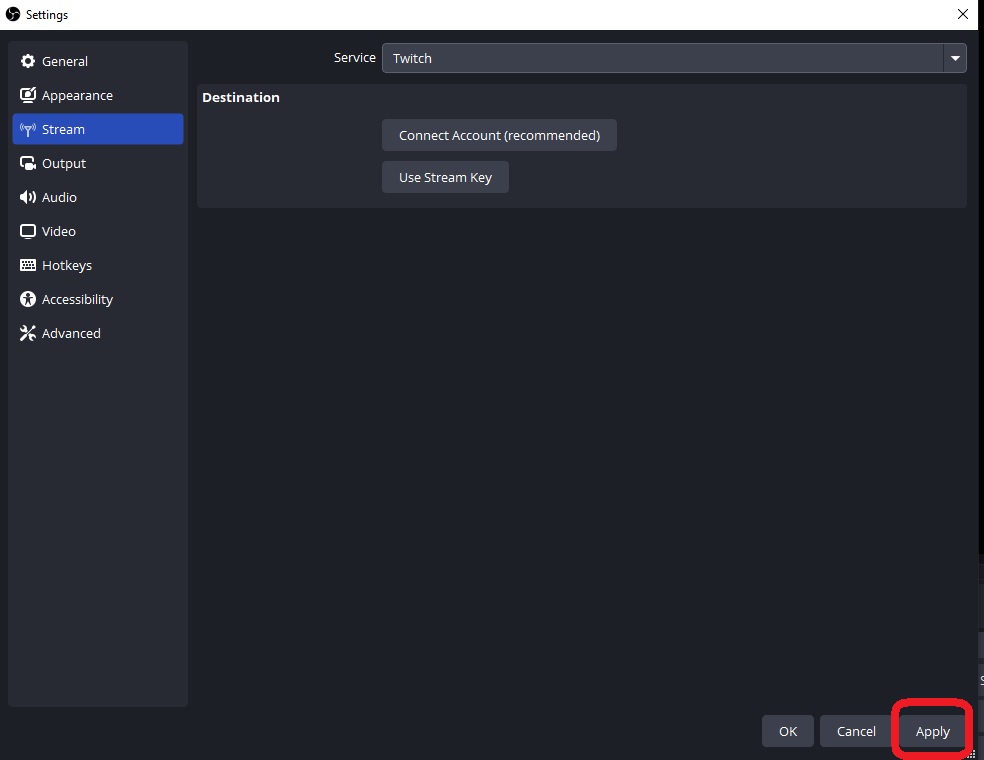Open Advanced settings section
The width and height of the screenshot is (984, 760).
tap(98, 333)
